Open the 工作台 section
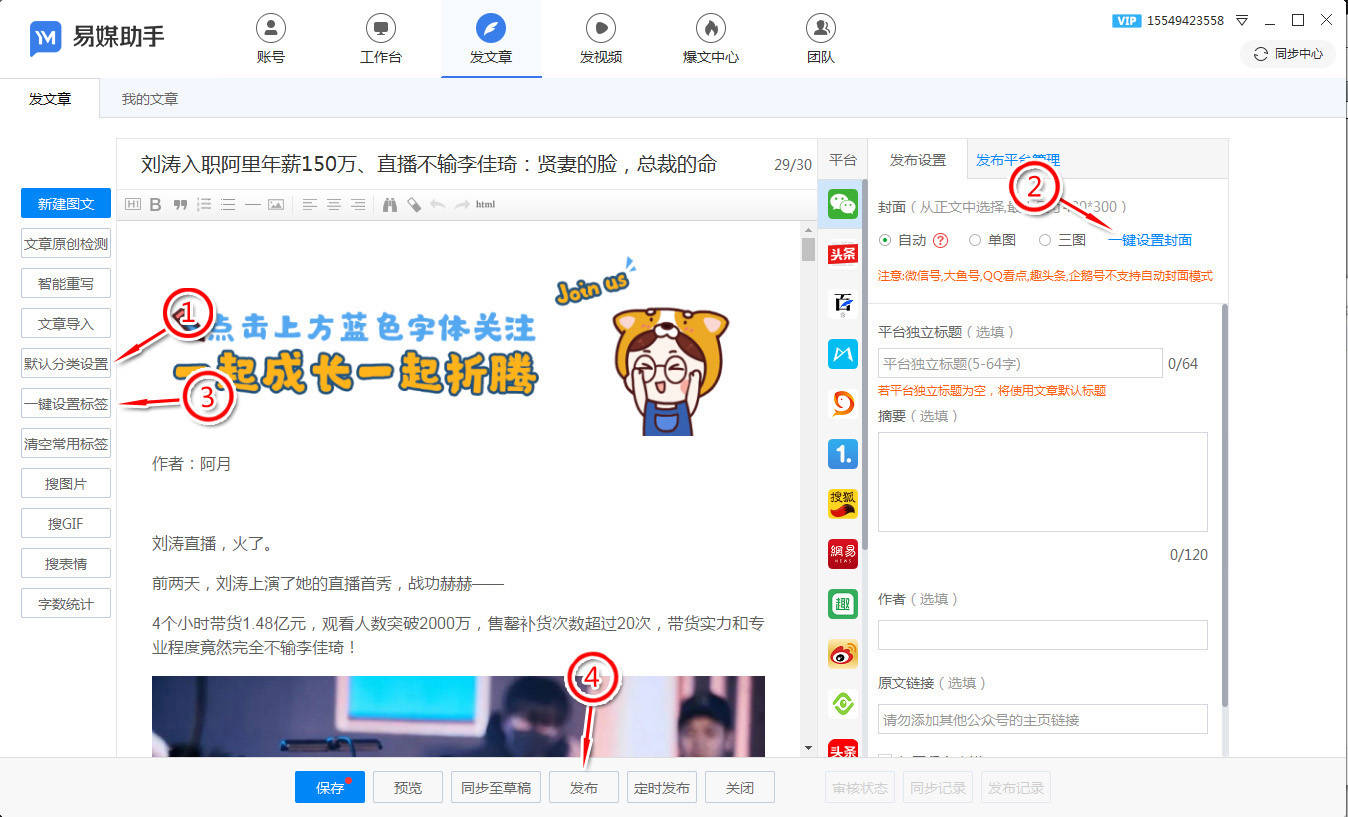 coord(381,39)
